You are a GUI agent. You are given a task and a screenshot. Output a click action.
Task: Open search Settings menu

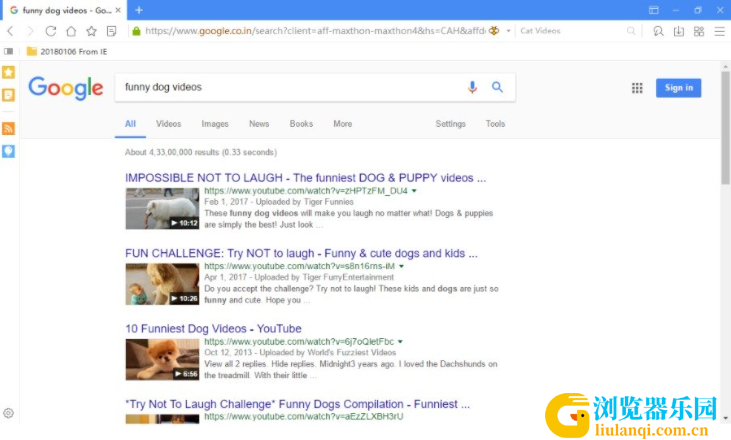coord(450,124)
